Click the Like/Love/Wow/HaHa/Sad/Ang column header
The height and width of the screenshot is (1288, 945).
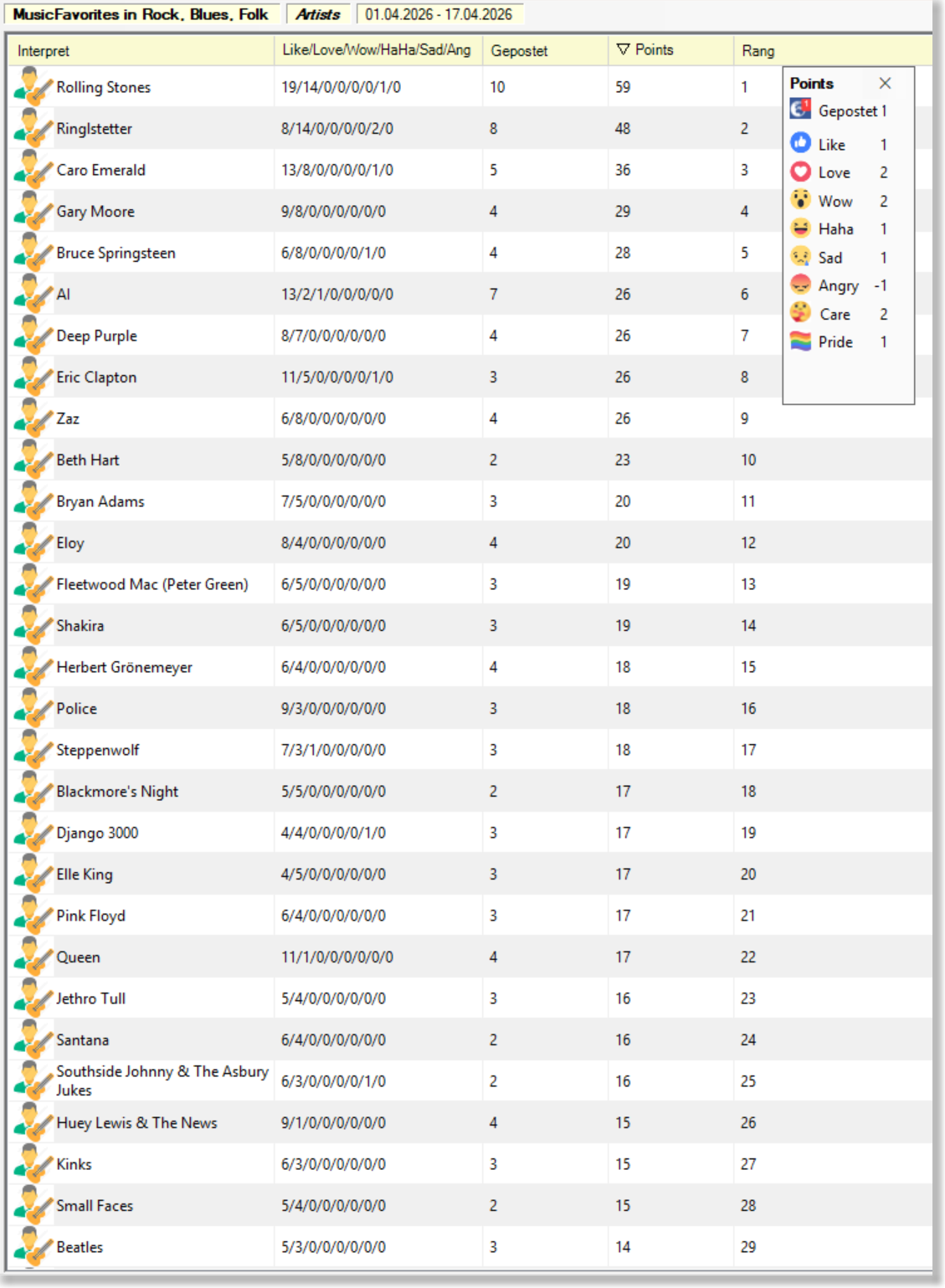(x=376, y=50)
